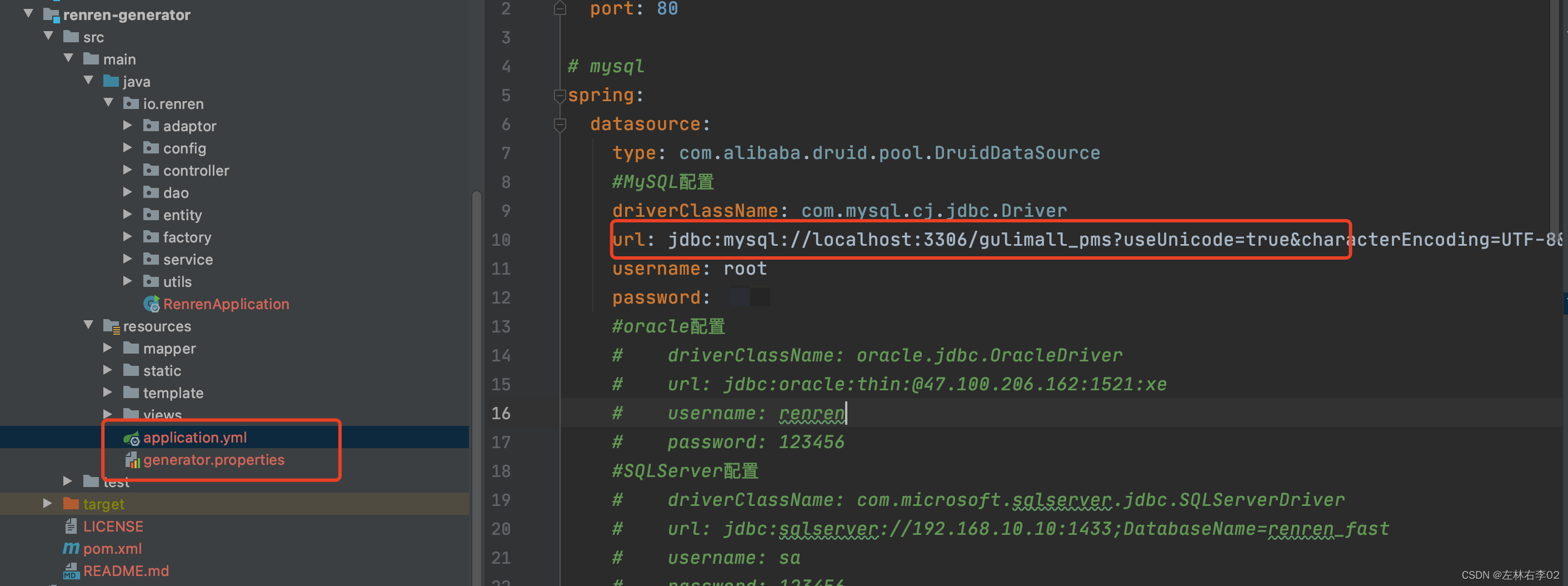The image size is (1568, 586).
Task: Expand the service package arrow
Action: (x=128, y=259)
